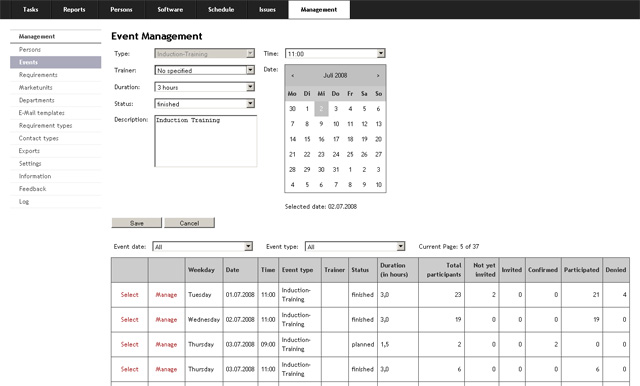Screen dimensions: 640x386
Task: Pick 24 in the July calendar
Action: coord(336,154)
